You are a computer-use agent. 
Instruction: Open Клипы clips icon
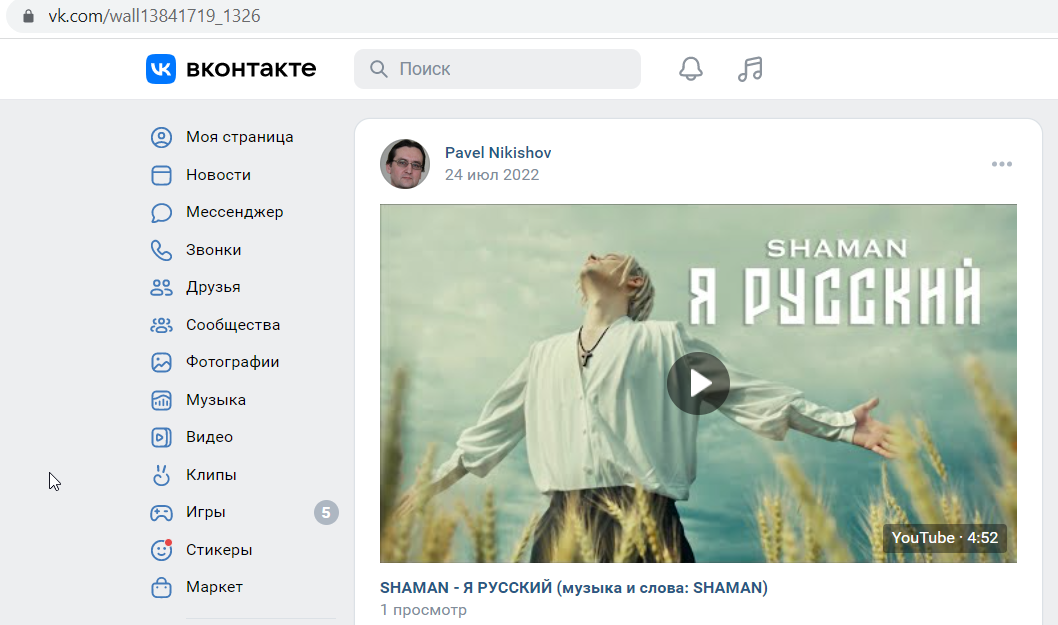[161, 475]
